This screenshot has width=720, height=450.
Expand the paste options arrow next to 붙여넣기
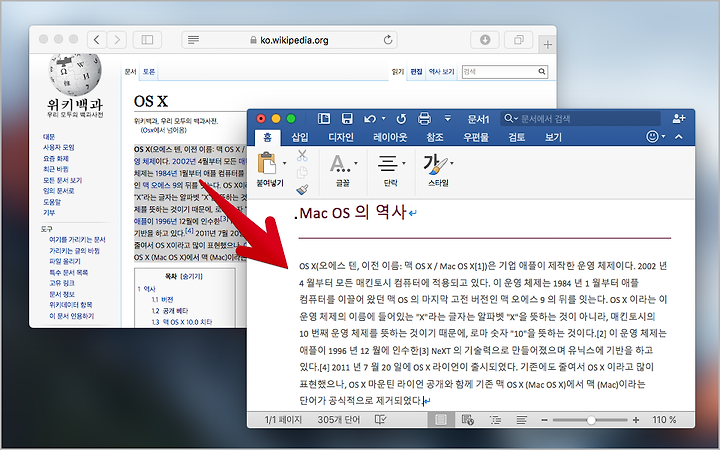point(284,163)
